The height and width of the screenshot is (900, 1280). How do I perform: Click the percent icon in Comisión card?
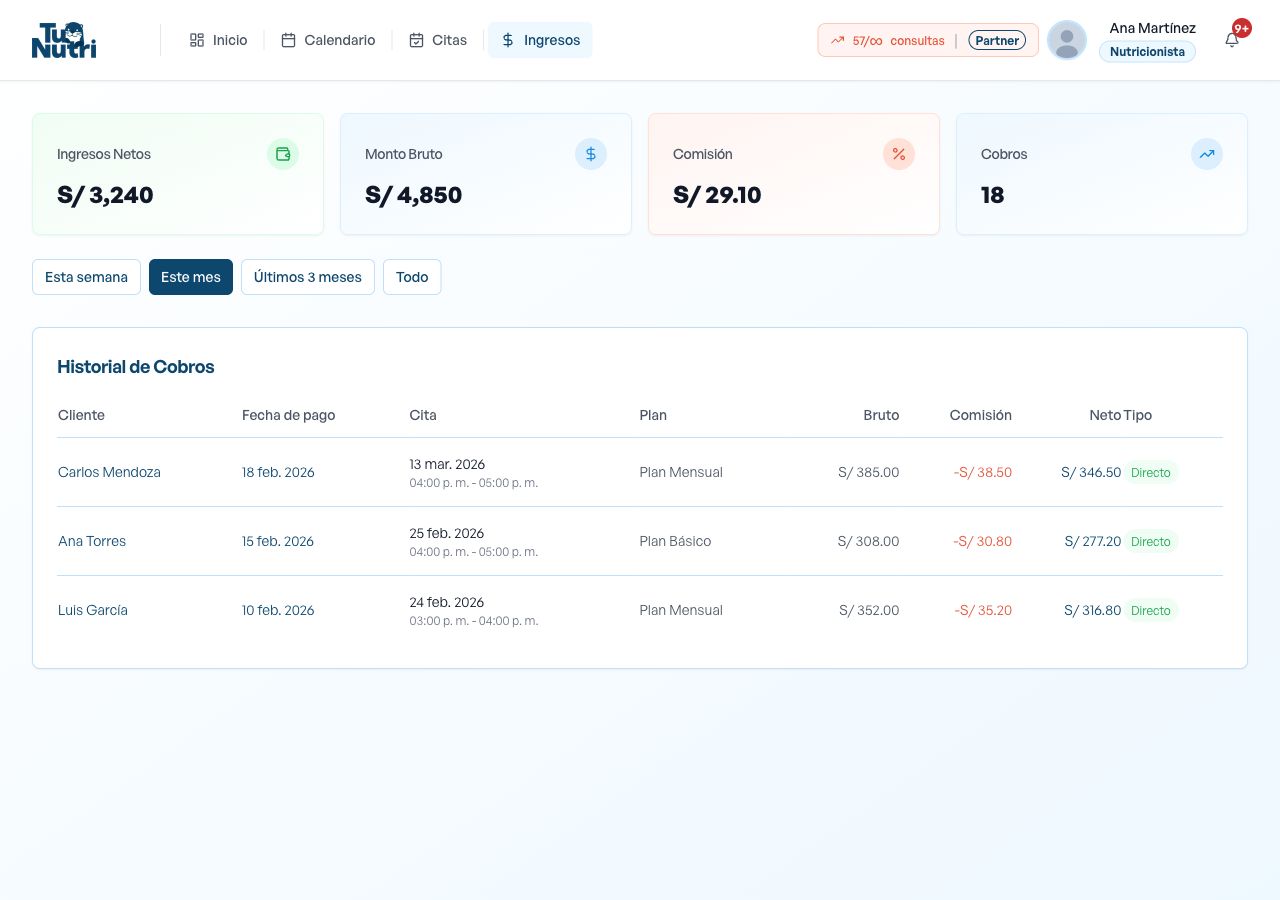pyautogui.click(x=899, y=154)
